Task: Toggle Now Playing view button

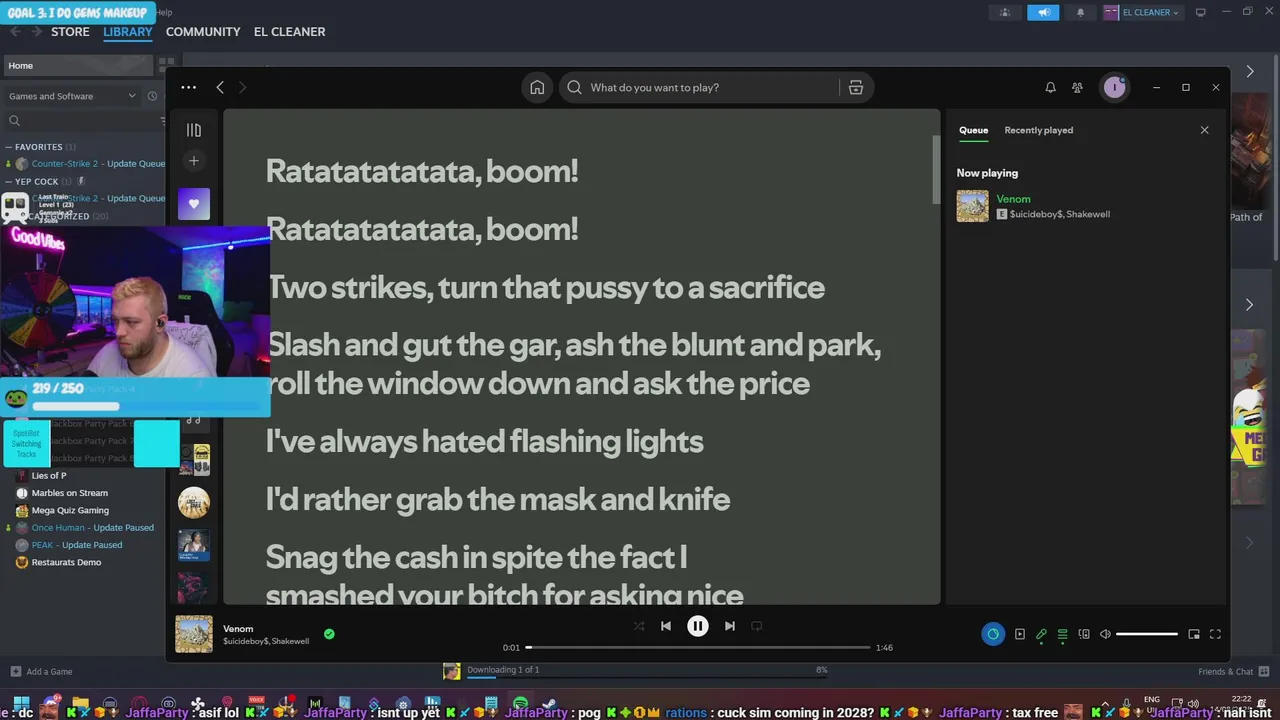Action: pyautogui.click(x=1020, y=634)
